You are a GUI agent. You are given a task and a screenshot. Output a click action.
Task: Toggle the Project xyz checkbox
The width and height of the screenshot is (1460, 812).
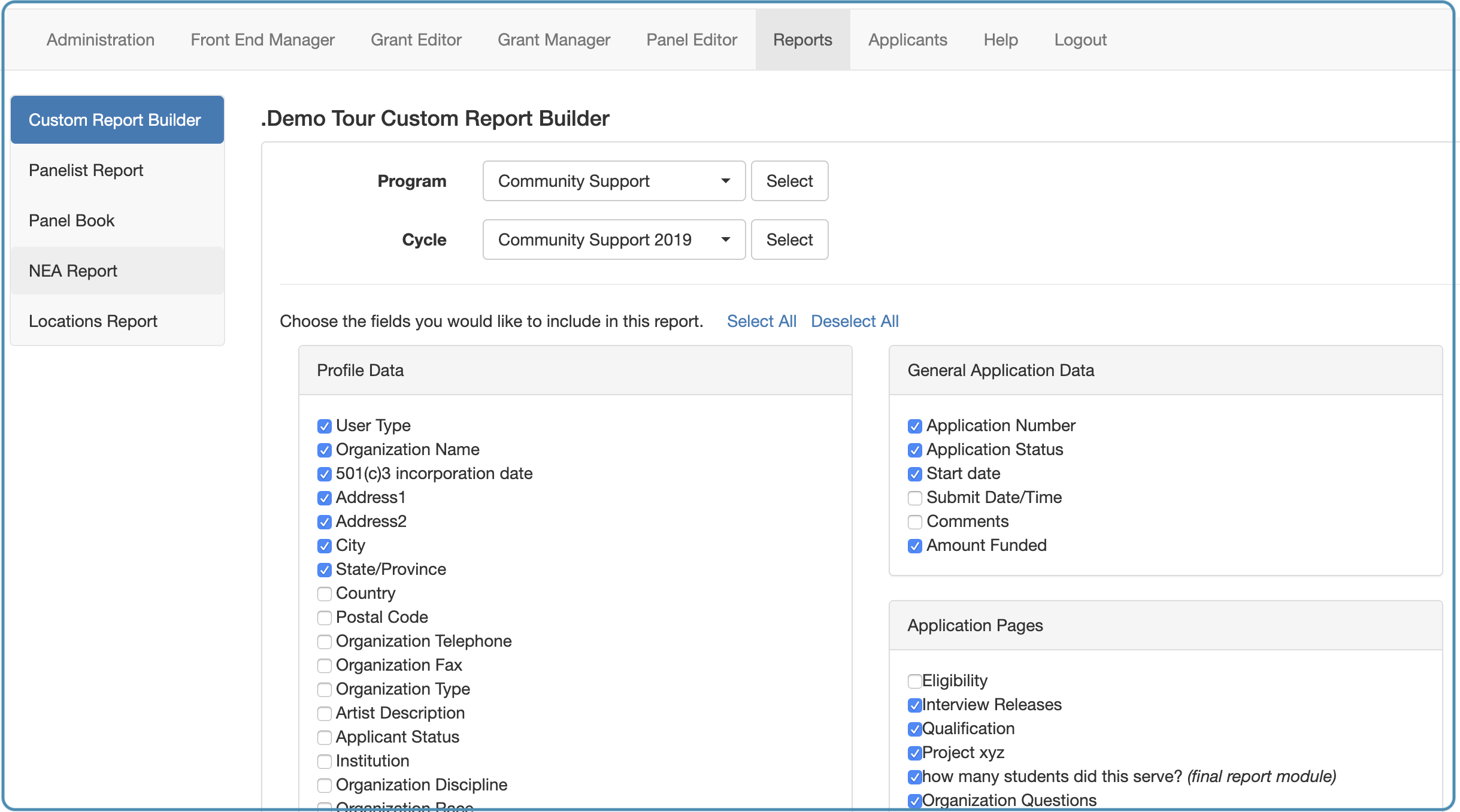click(x=915, y=753)
